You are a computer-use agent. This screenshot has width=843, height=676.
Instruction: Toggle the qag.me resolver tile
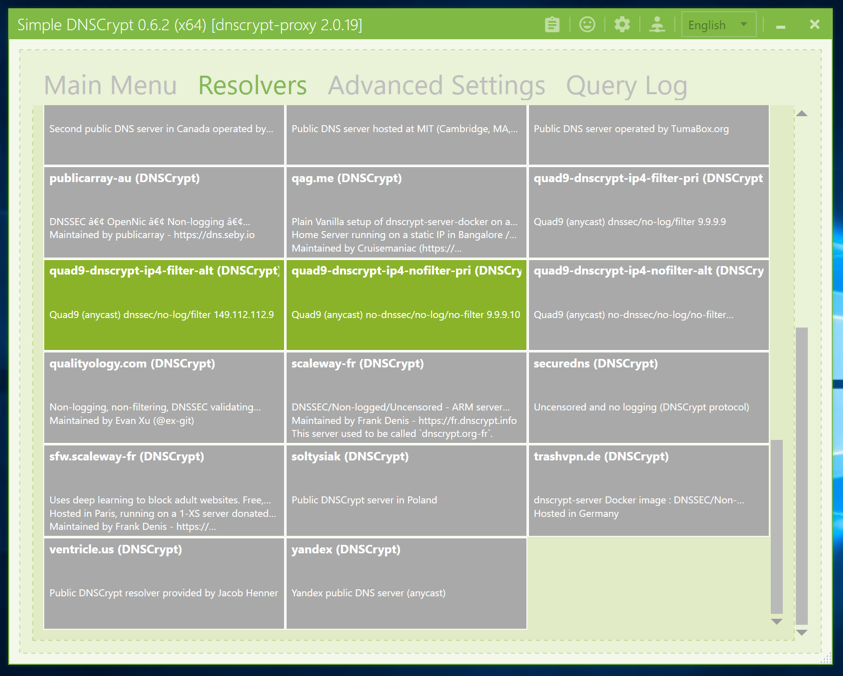coord(406,212)
